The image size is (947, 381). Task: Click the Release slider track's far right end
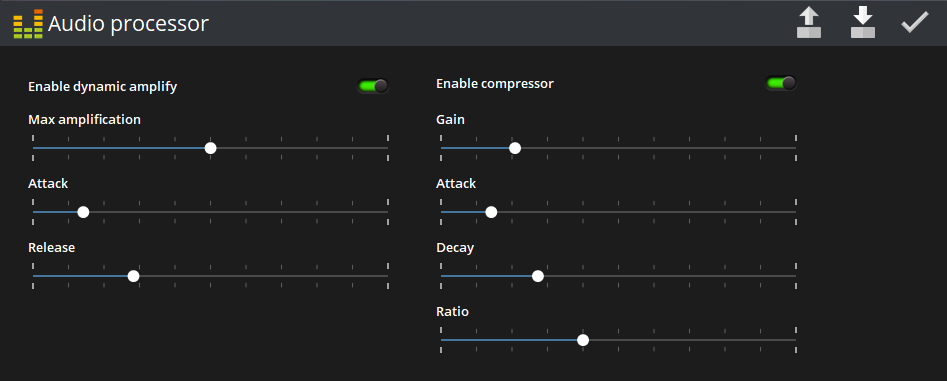coord(387,276)
